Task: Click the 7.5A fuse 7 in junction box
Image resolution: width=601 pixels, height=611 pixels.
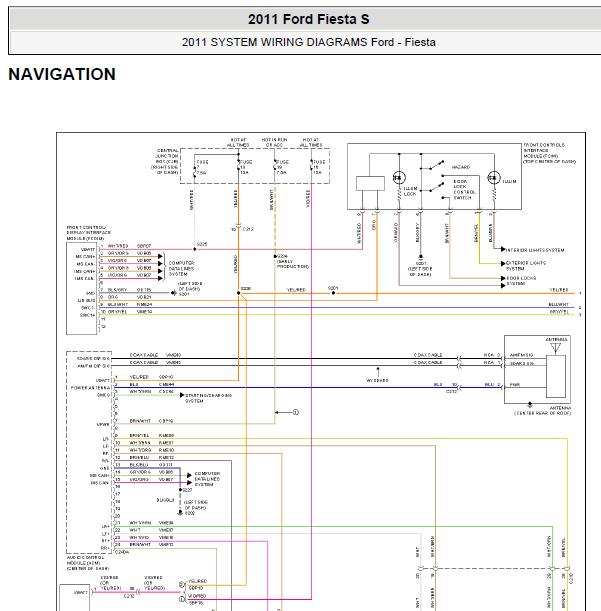Action: point(194,168)
